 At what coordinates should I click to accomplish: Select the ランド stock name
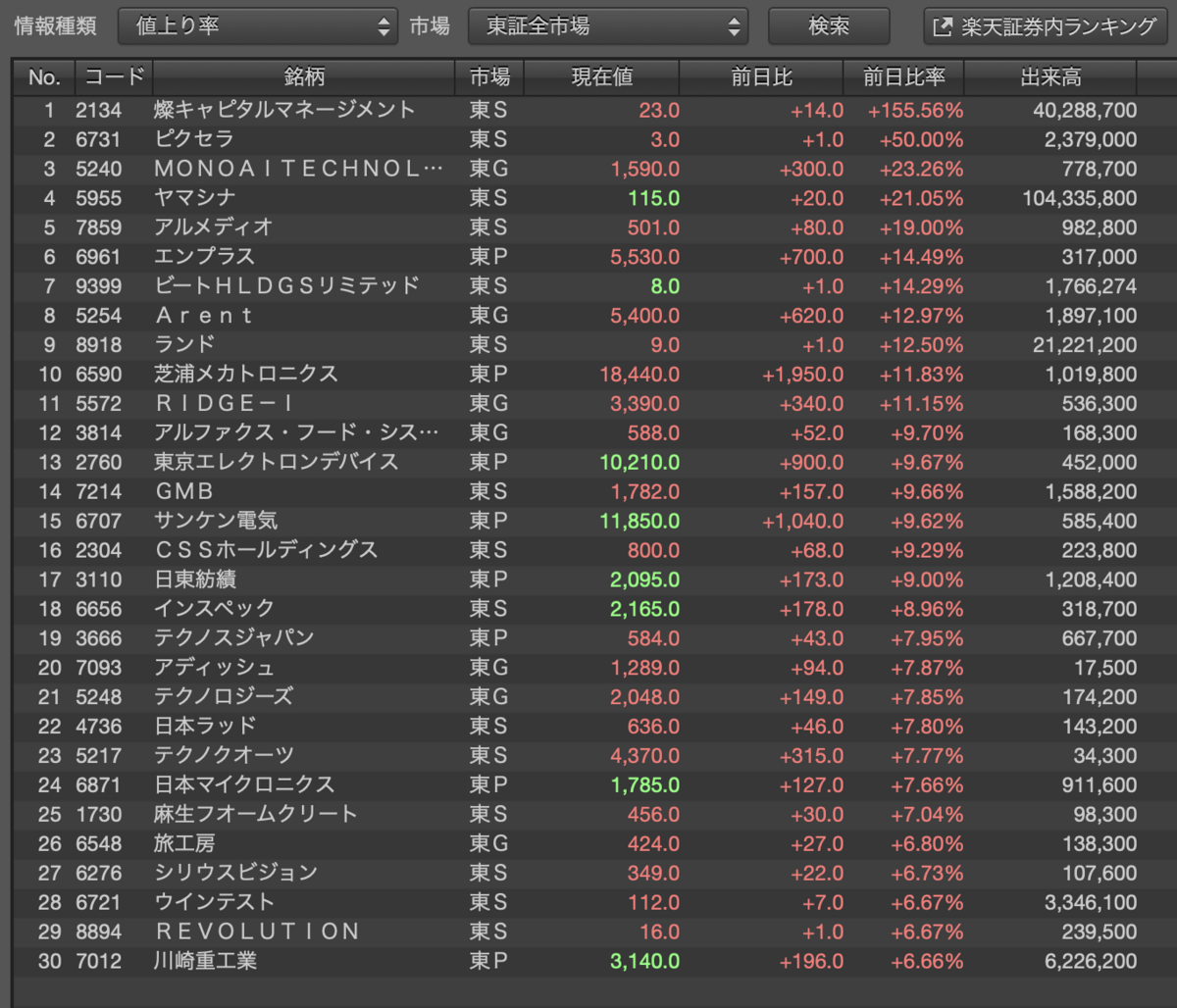click(184, 345)
